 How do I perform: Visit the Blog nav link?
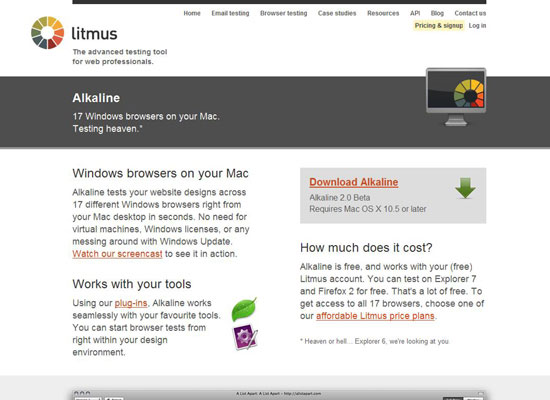pyautogui.click(x=437, y=13)
